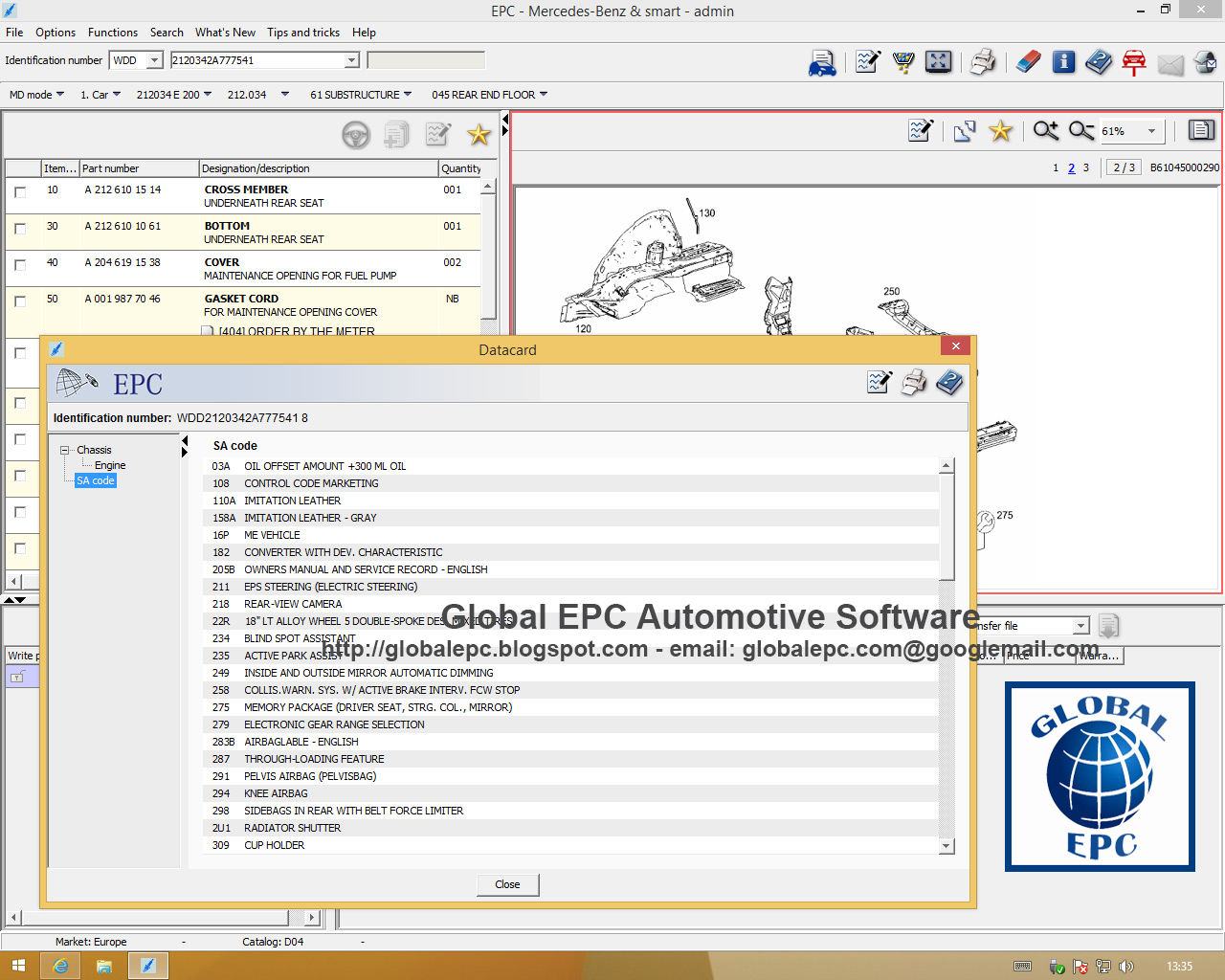The image size is (1225, 980).
Task: Print the Datacard with its printer icon
Action: pyautogui.click(x=914, y=383)
